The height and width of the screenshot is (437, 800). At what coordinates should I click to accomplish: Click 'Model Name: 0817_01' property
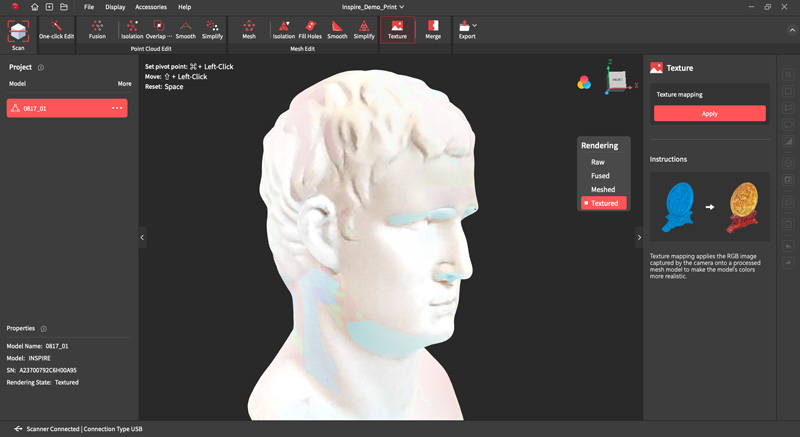[37, 346]
